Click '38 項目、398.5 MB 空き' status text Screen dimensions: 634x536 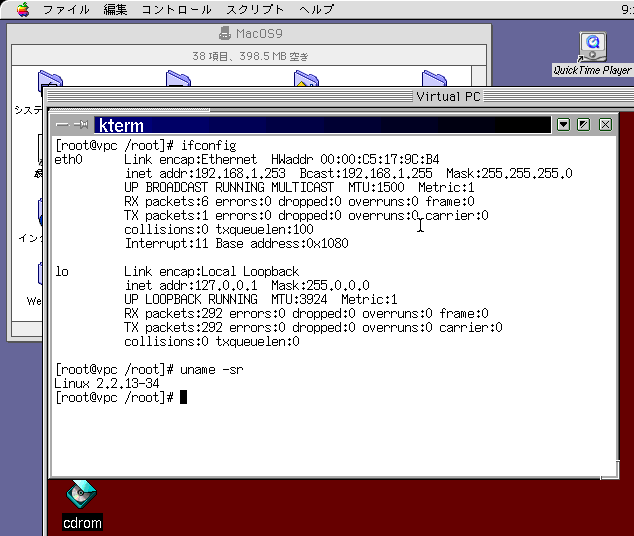click(250, 56)
